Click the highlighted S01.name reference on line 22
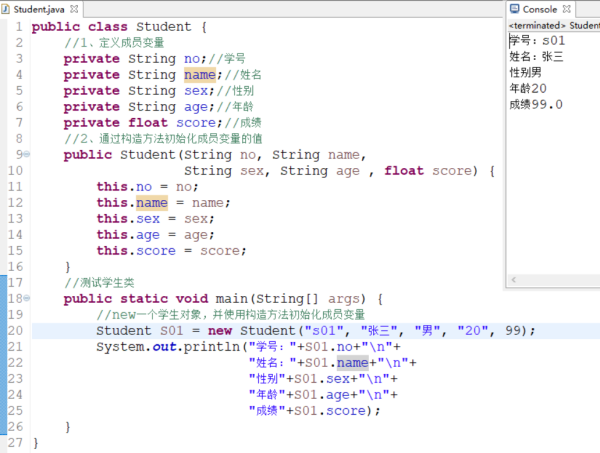 352,363
